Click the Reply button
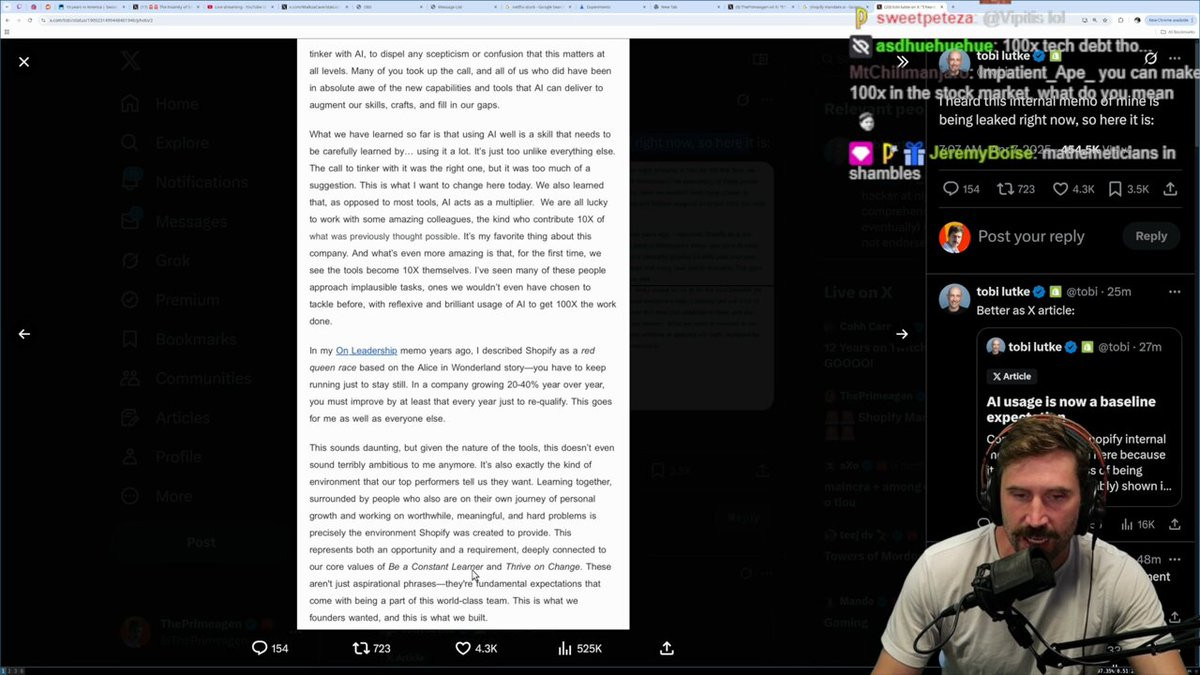This screenshot has width=1200, height=675. pos(1151,236)
